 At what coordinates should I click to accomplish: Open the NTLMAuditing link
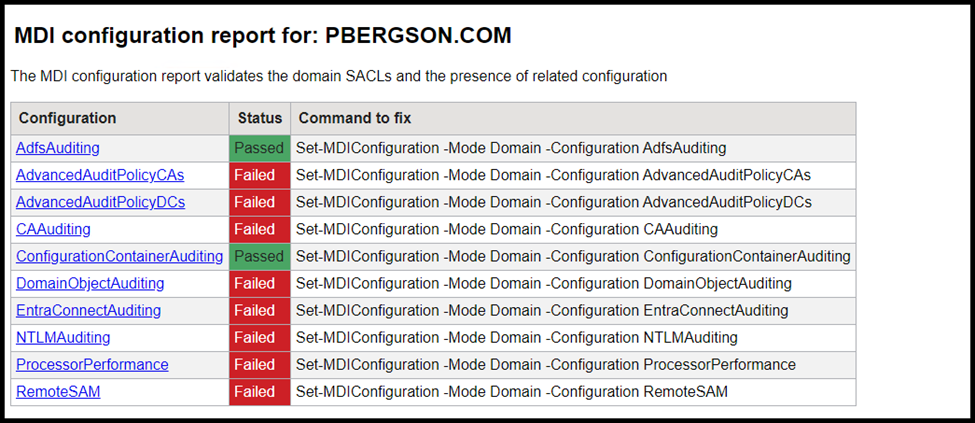[63, 338]
